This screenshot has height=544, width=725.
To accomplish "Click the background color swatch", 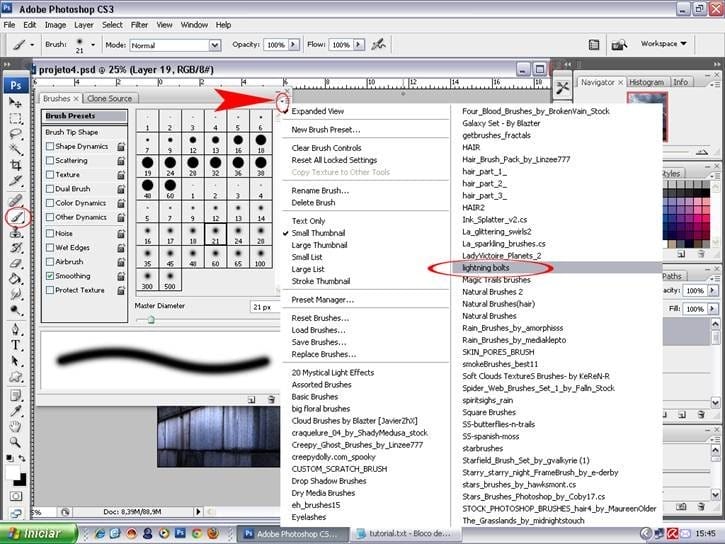I will 21,482.
